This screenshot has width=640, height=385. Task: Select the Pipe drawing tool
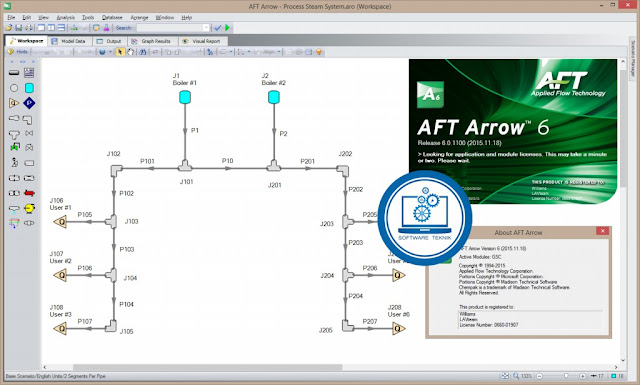click(x=14, y=73)
